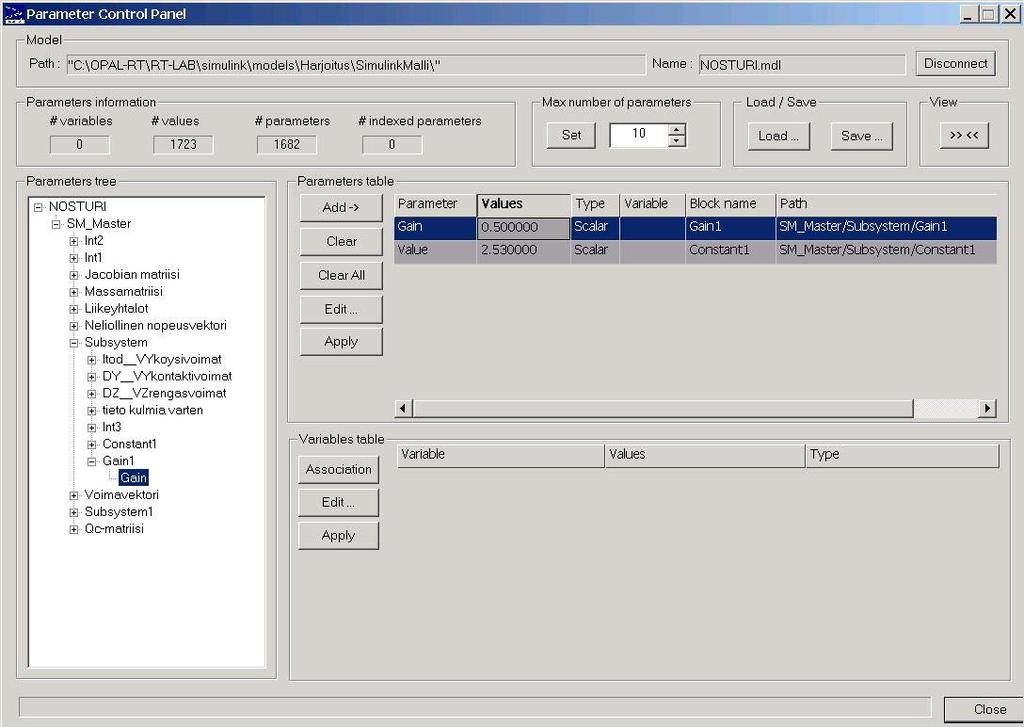Viewport: 1024px width, 727px height.
Task: Click right arrow of horizontal scrollbar
Action: pyautogui.click(x=987, y=408)
